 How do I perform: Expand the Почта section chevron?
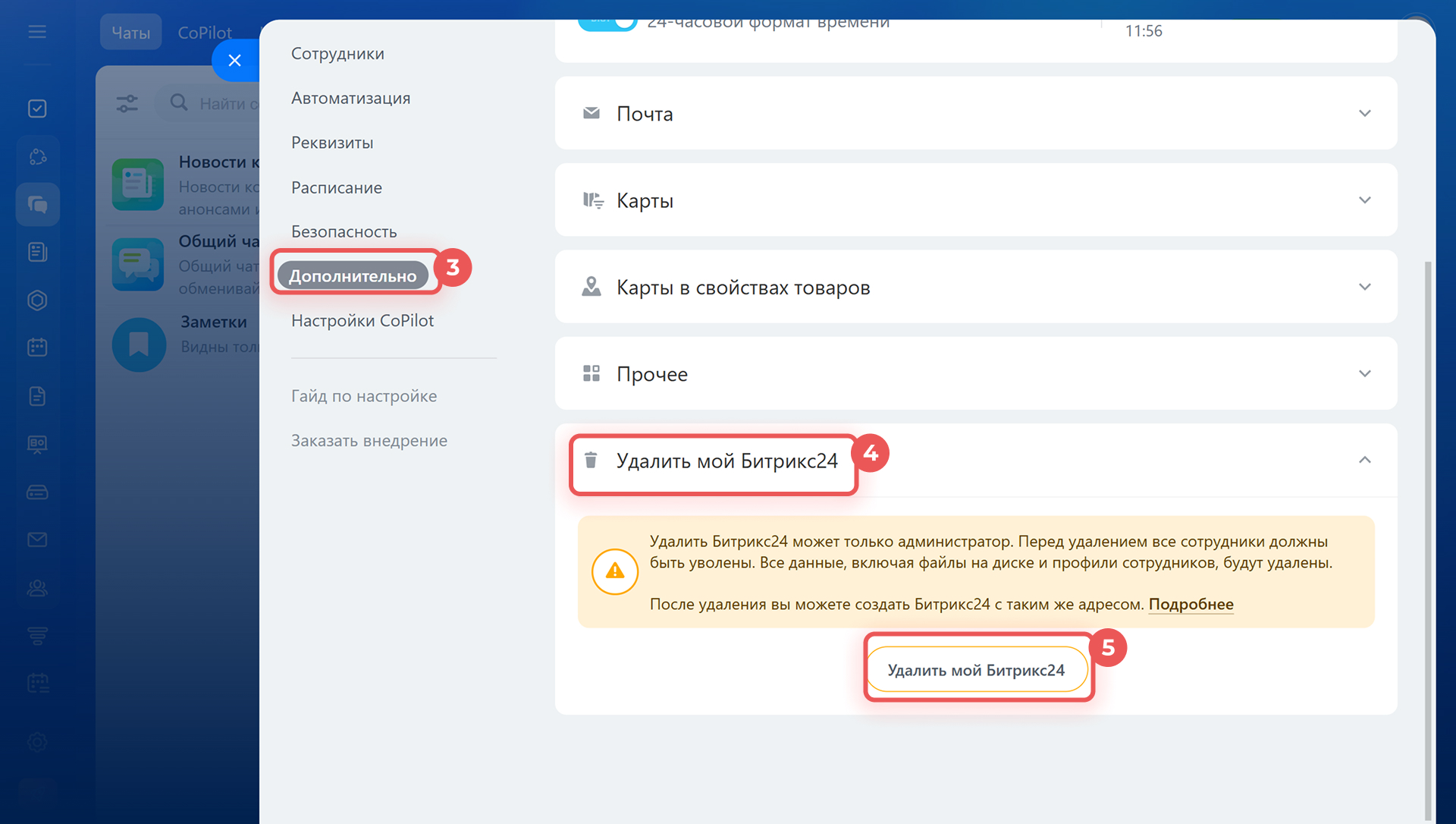[1365, 113]
